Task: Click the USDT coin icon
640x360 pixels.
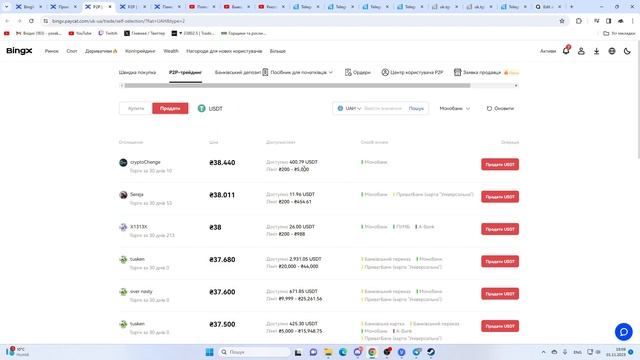Action: pos(202,109)
